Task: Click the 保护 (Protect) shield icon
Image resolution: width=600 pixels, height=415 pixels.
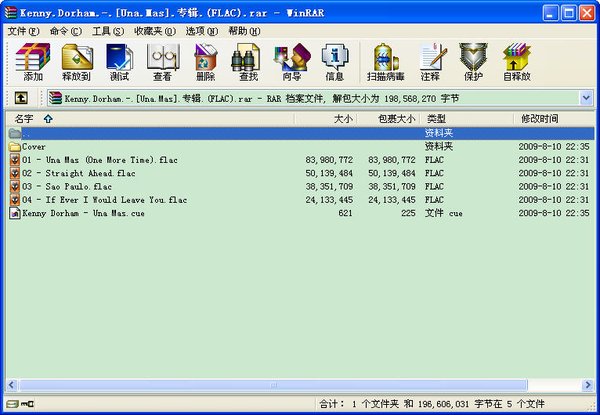Action: tap(473, 62)
